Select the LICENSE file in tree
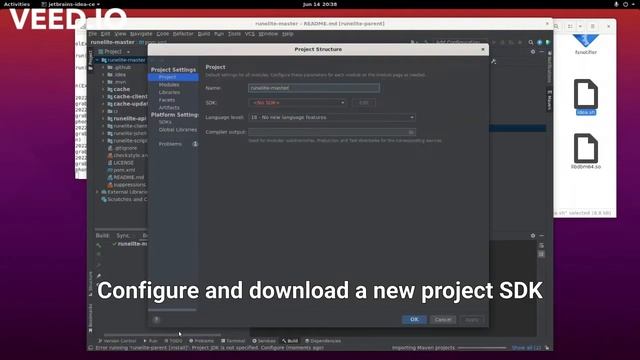The height and width of the screenshot is (360, 640). coord(123,162)
